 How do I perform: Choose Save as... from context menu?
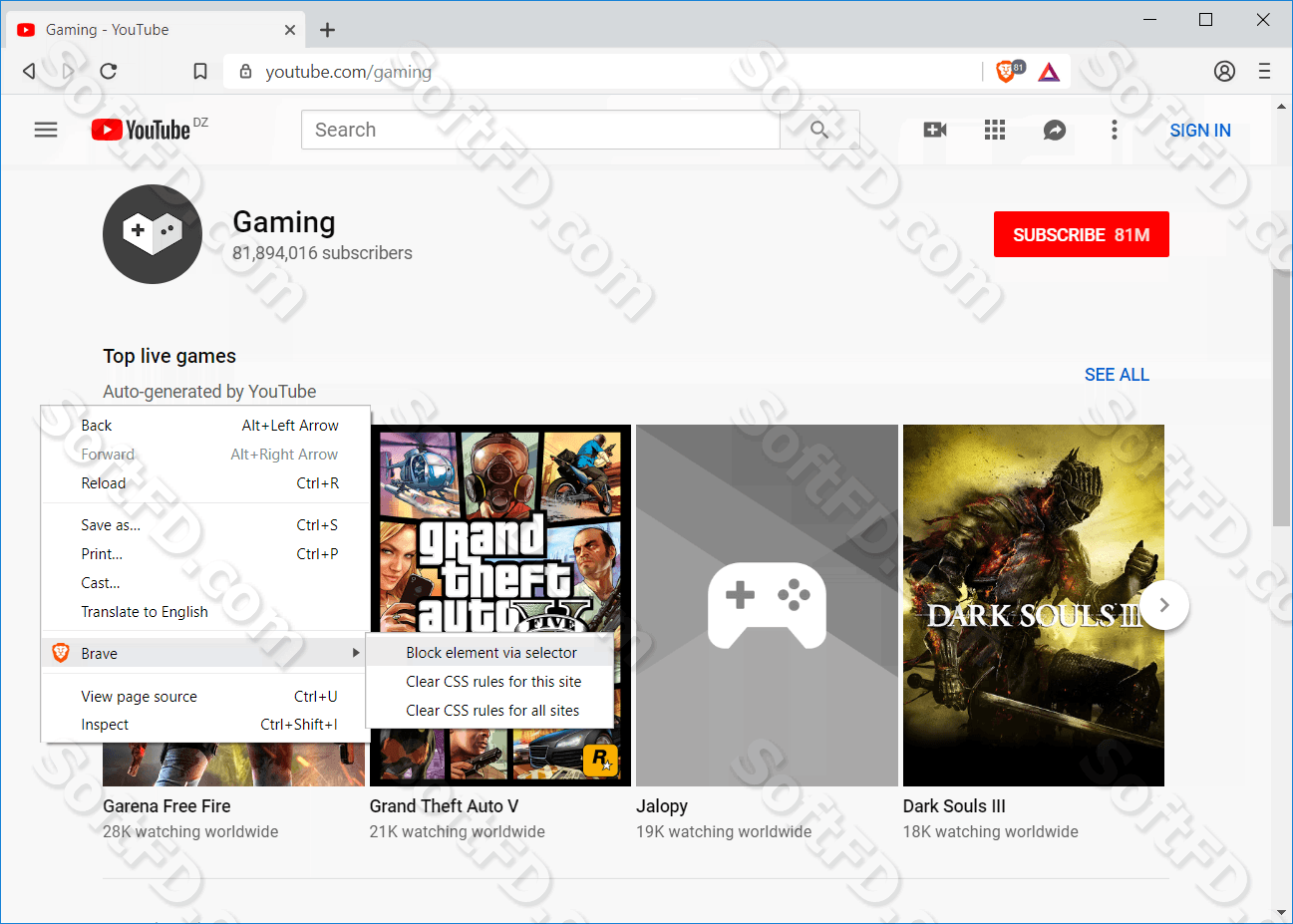(x=205, y=525)
